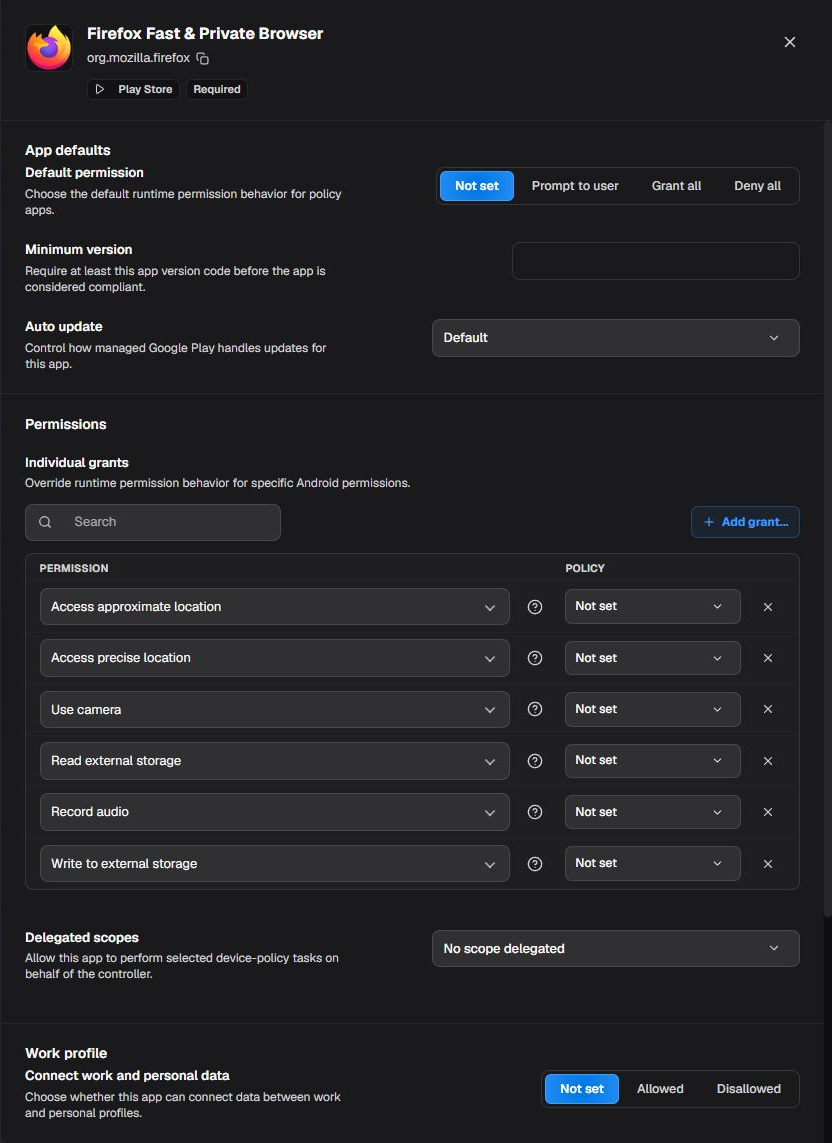Viewport: 832px width, 1143px height.
Task: Open the Auto update dropdown
Action: coord(615,338)
